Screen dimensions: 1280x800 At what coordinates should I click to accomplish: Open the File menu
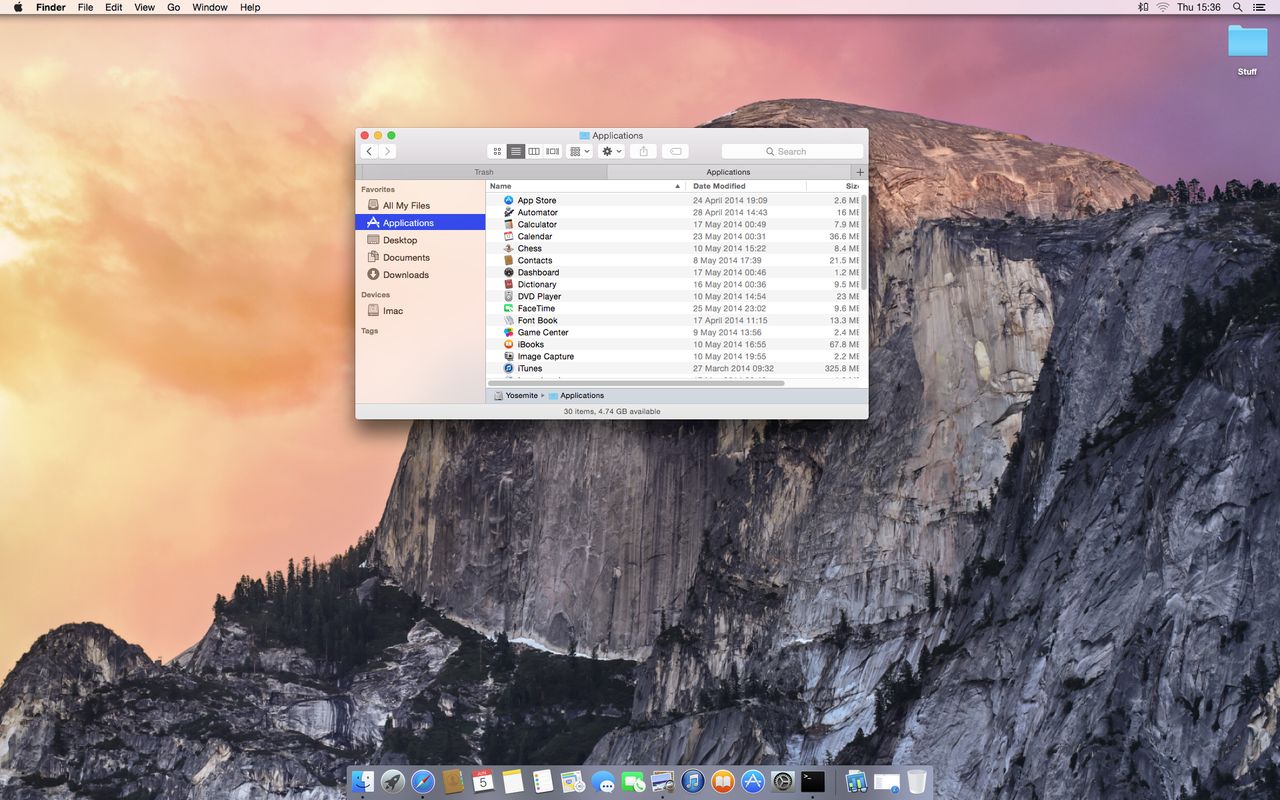coord(86,7)
